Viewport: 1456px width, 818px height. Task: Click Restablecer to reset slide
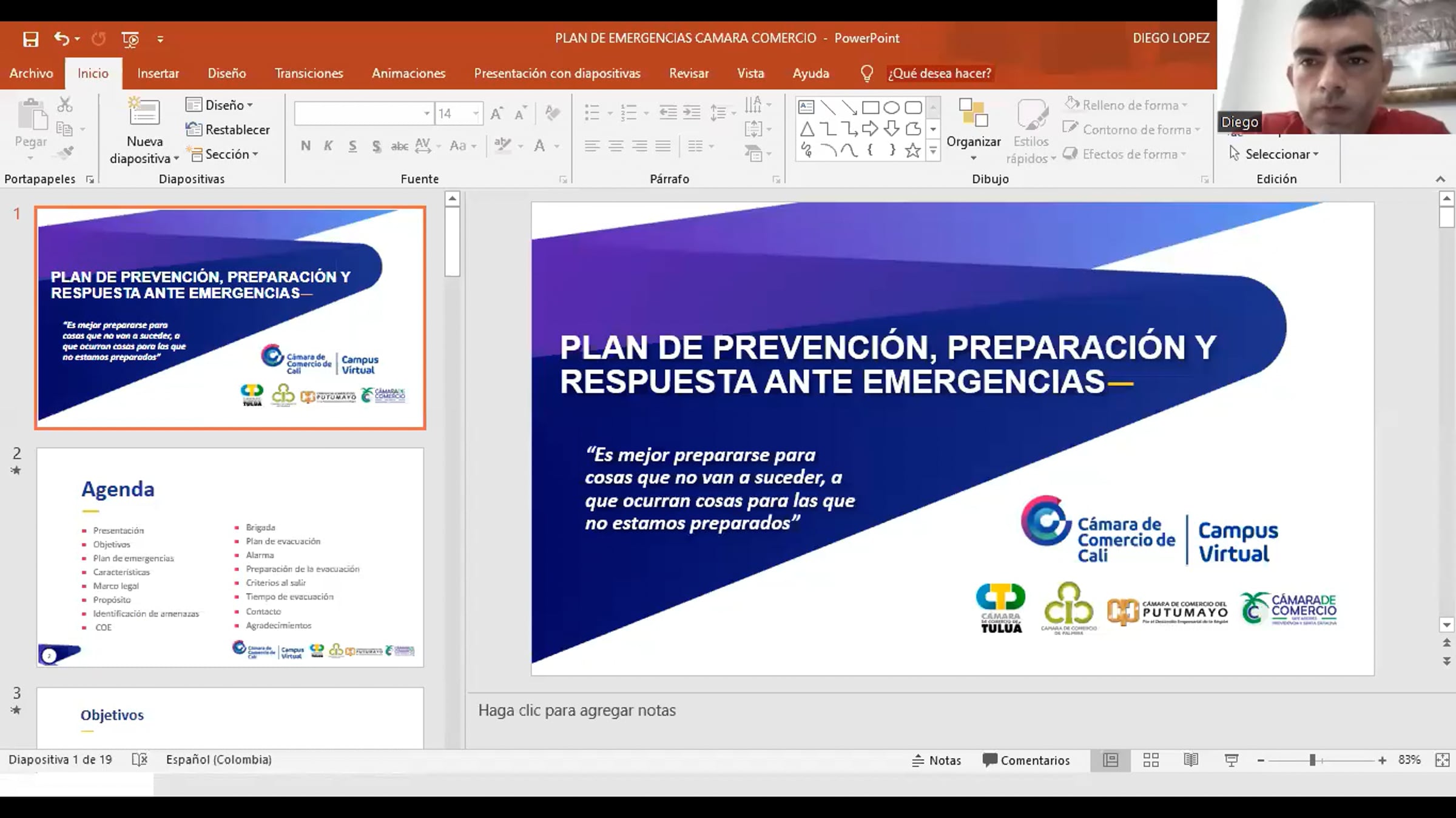pyautogui.click(x=227, y=130)
